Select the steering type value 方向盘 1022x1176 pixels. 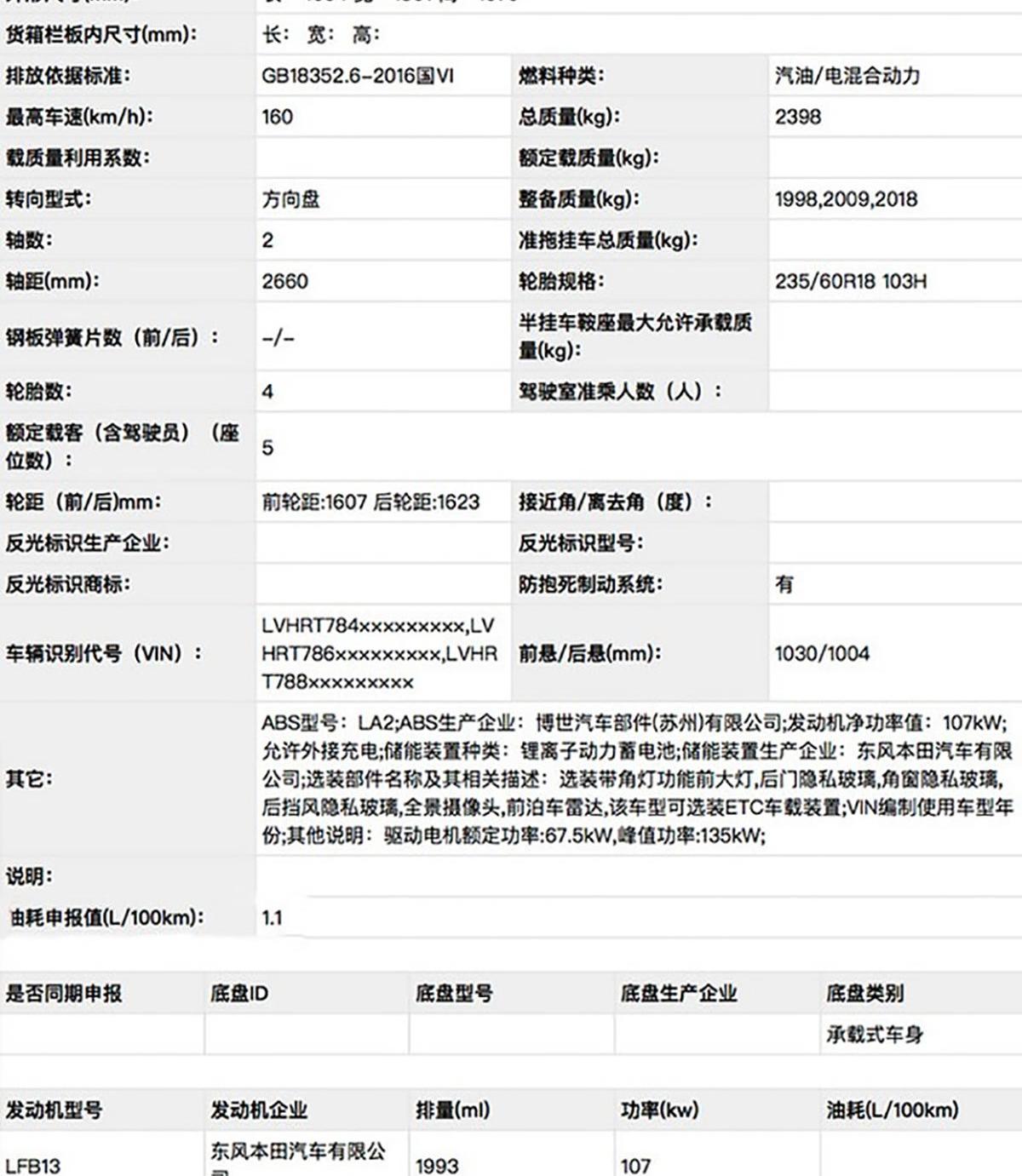click(290, 199)
